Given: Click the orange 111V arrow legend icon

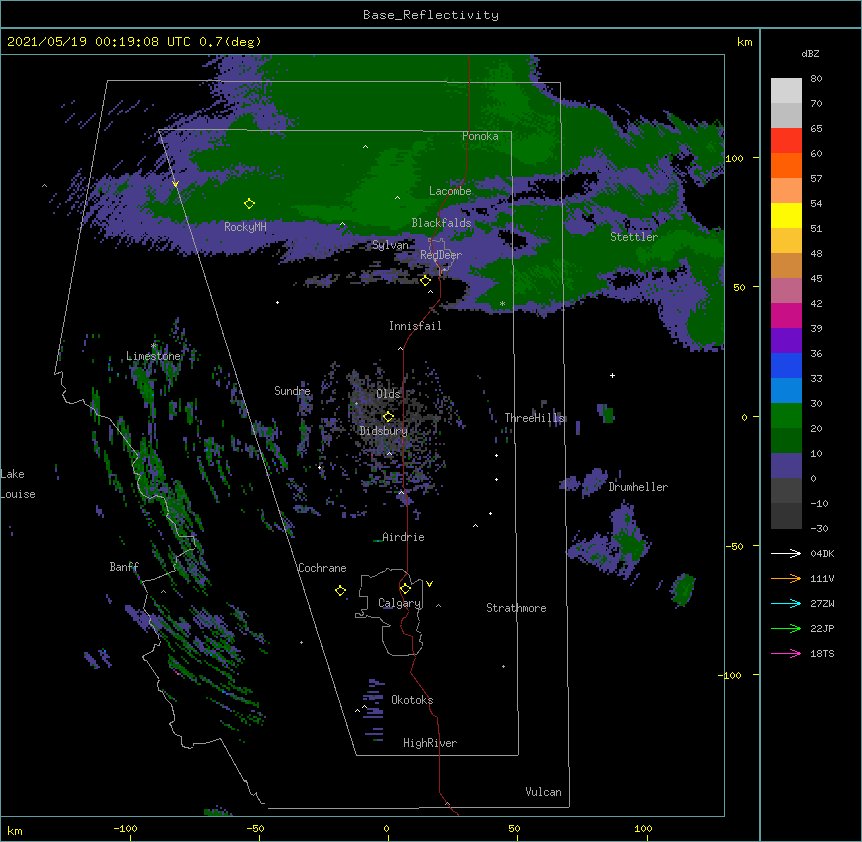Looking at the screenshot, I should coord(786,579).
